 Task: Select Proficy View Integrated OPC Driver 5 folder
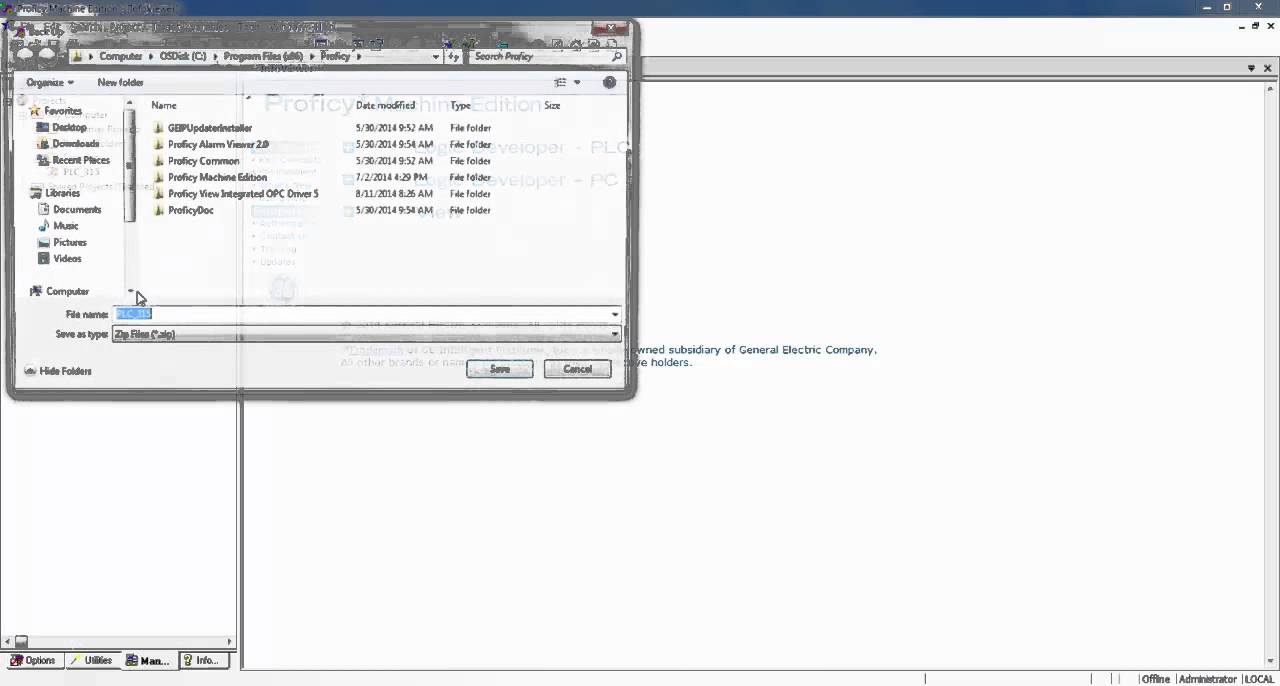pyautogui.click(x=243, y=194)
